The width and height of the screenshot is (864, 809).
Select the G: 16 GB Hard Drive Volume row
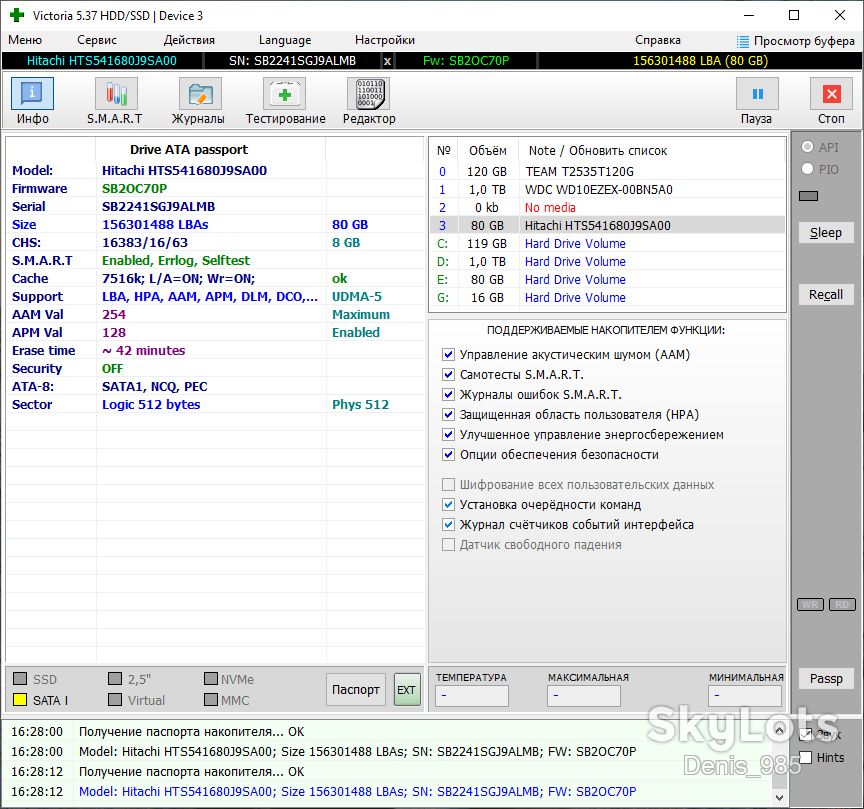(607, 298)
